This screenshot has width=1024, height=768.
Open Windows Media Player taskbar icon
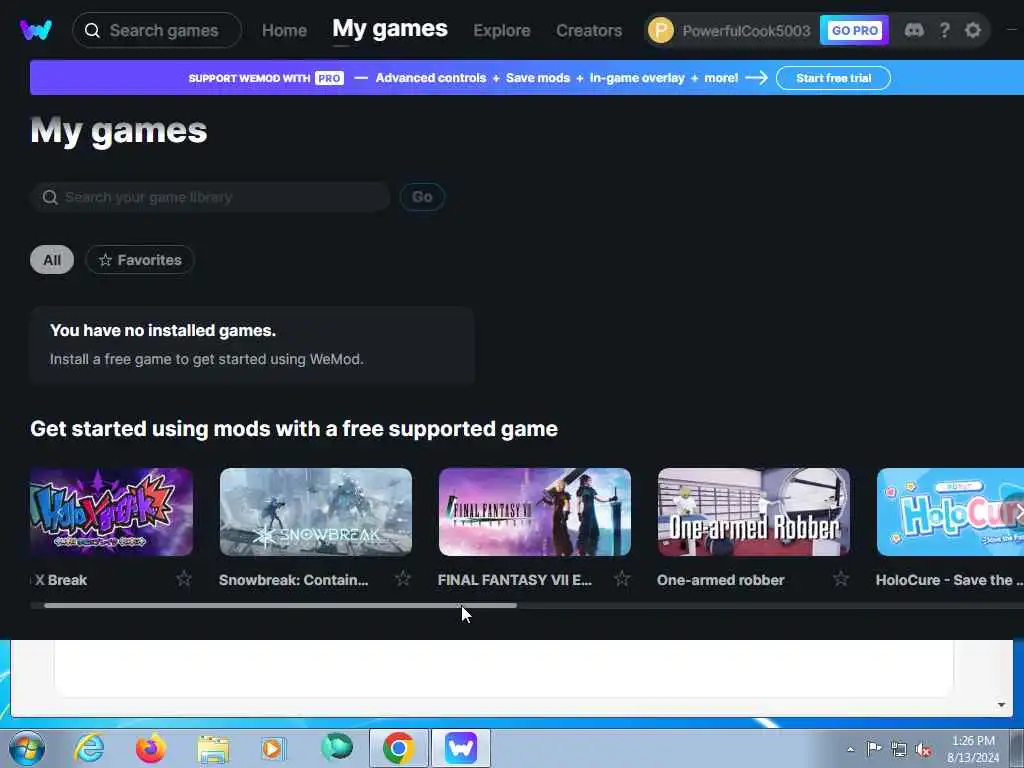[274, 748]
